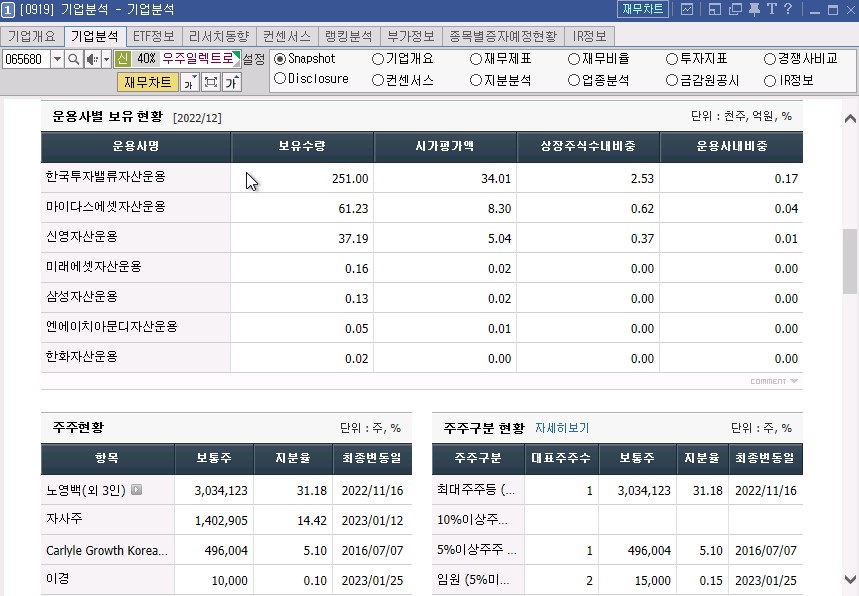This screenshot has width=859, height=596.
Task: Click the stock code input field 065680
Action: click(26, 59)
